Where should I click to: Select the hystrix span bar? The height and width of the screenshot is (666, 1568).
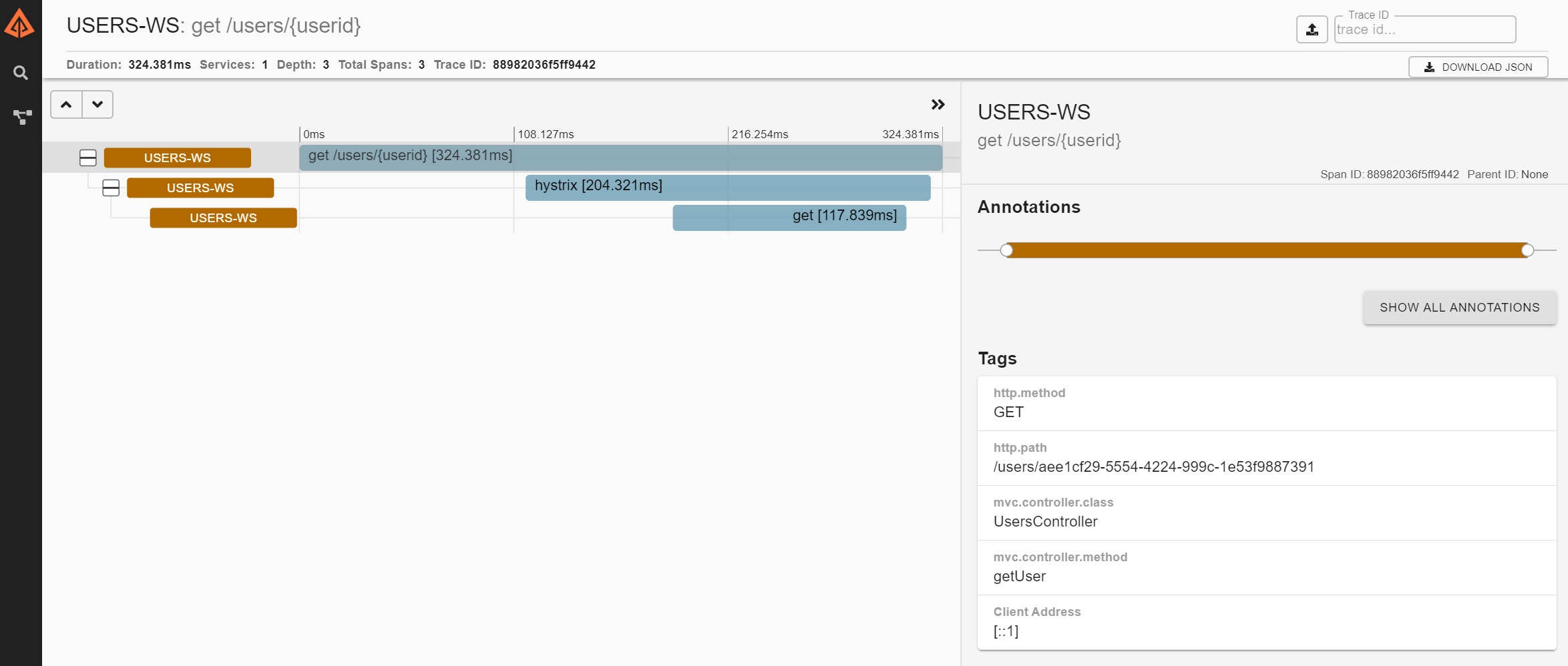pos(727,188)
